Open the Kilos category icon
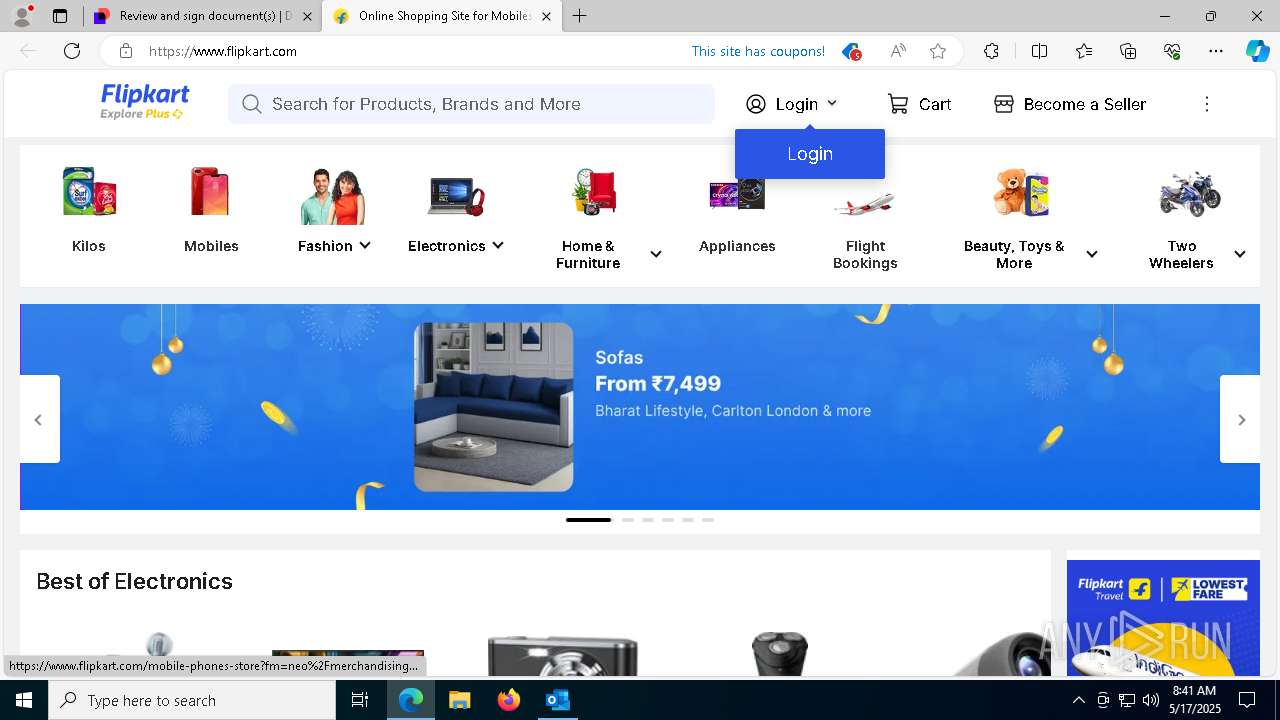Viewport: 1280px width, 720px height. click(89, 191)
